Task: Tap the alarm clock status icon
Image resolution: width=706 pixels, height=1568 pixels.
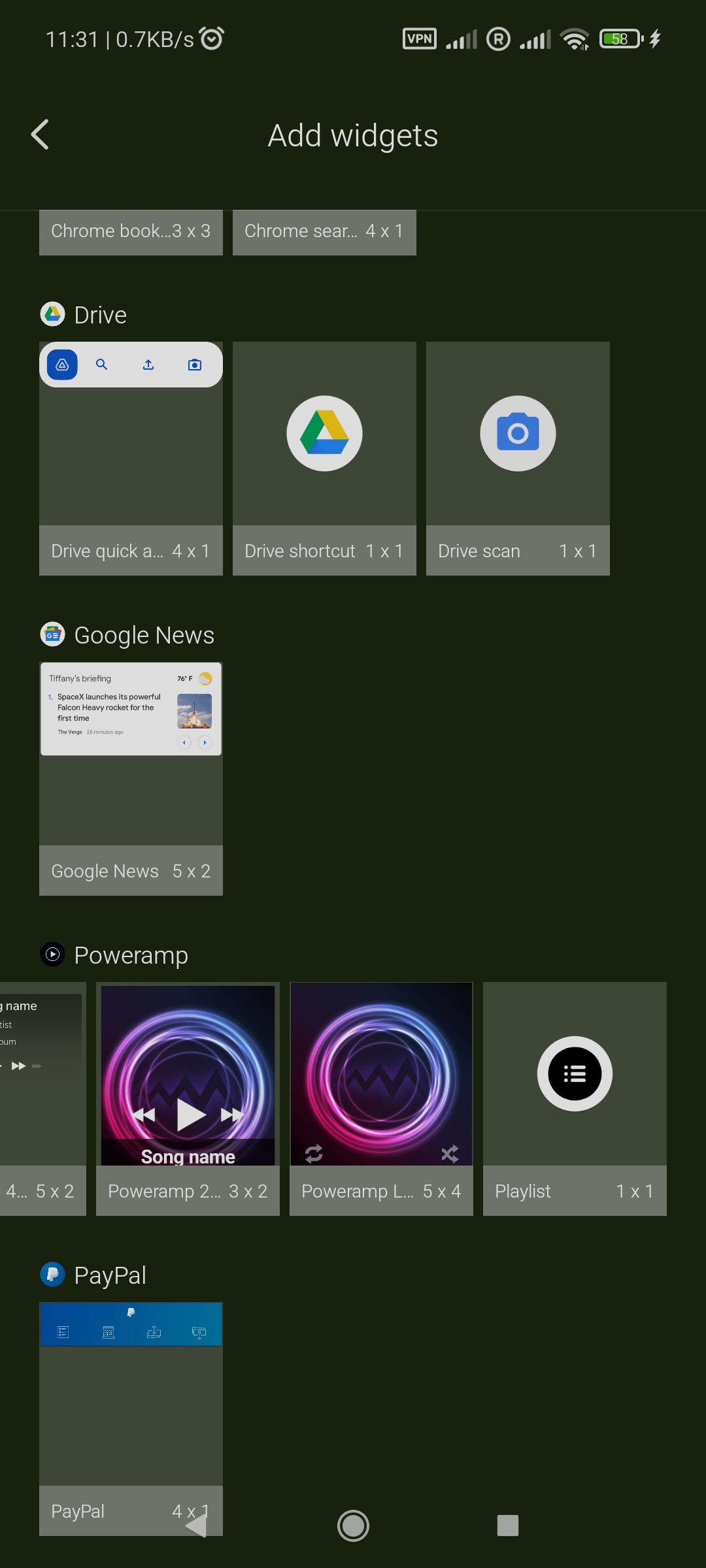Action: [212, 39]
